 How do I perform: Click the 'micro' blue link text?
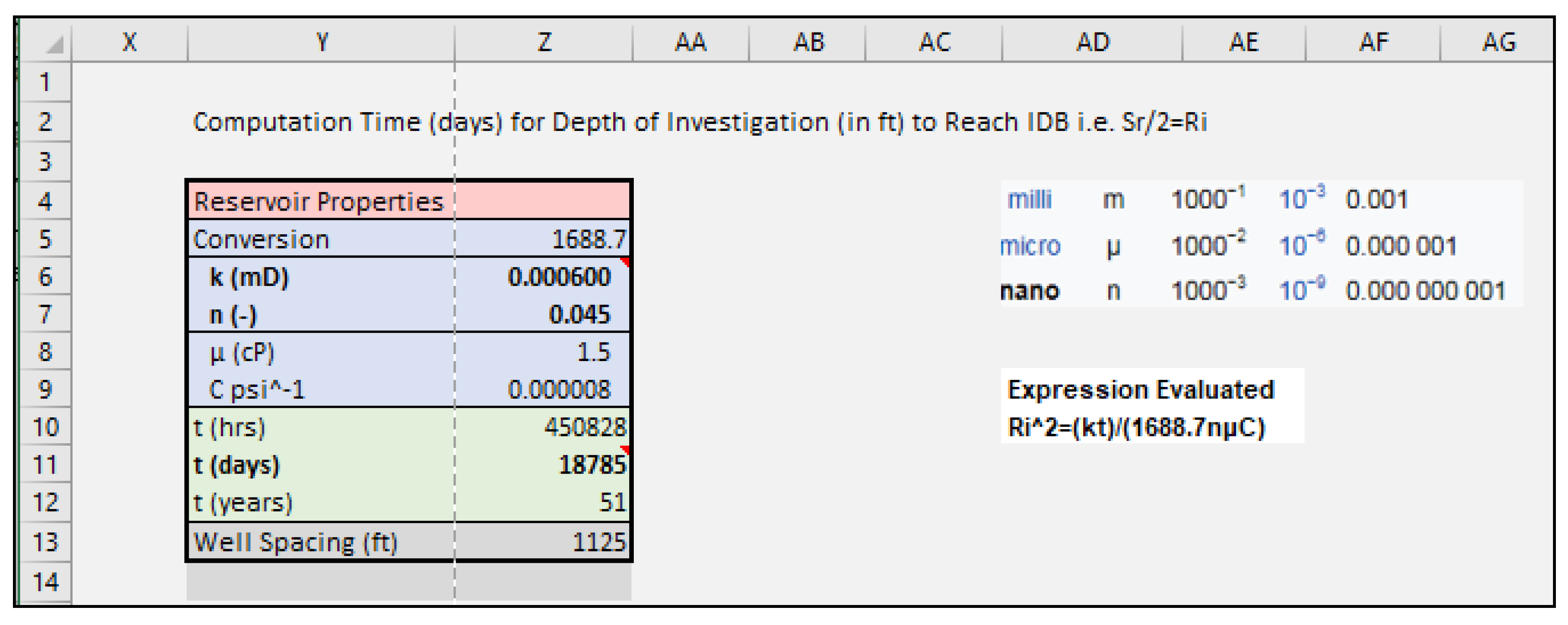coord(1030,246)
